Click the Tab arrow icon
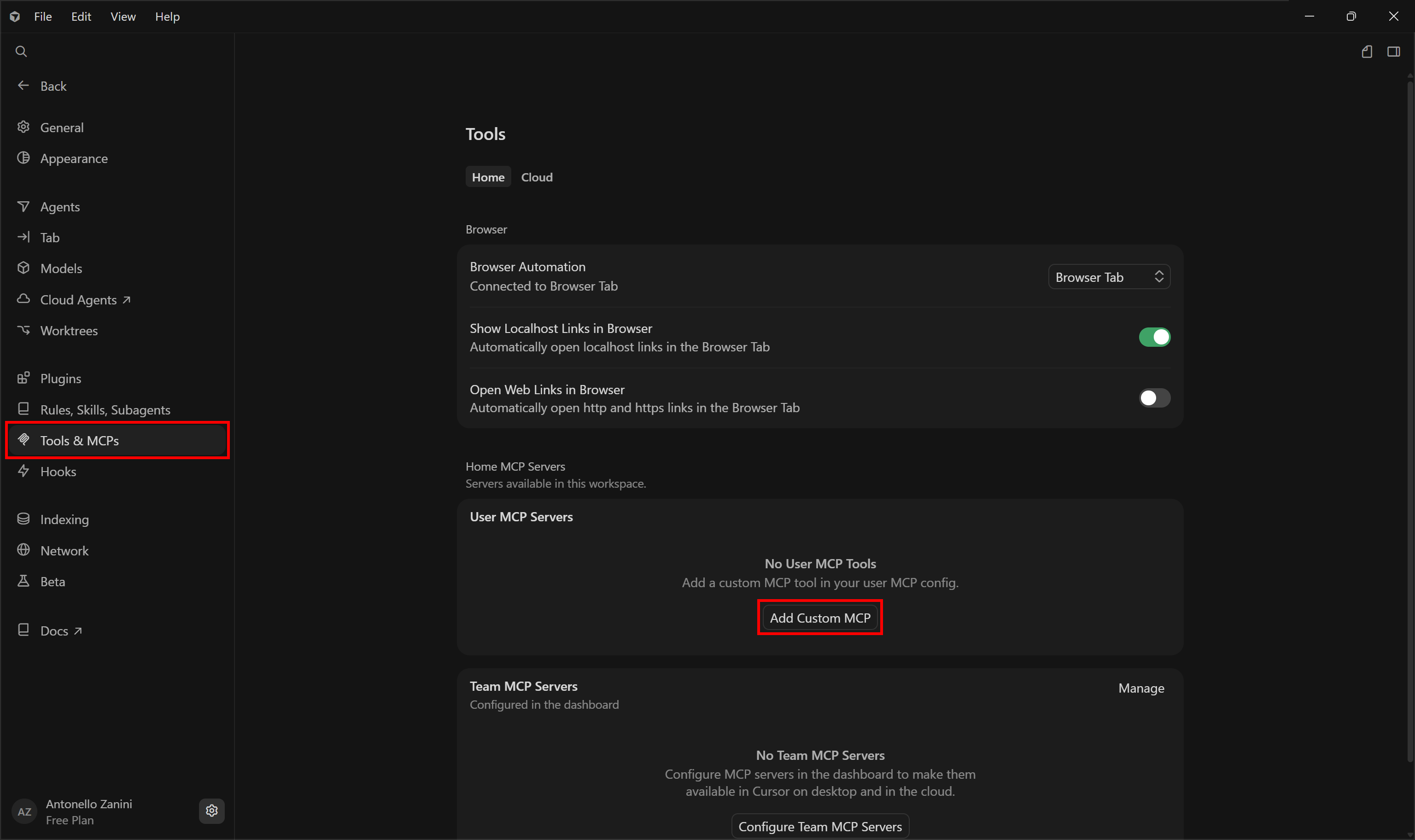 click(23, 237)
